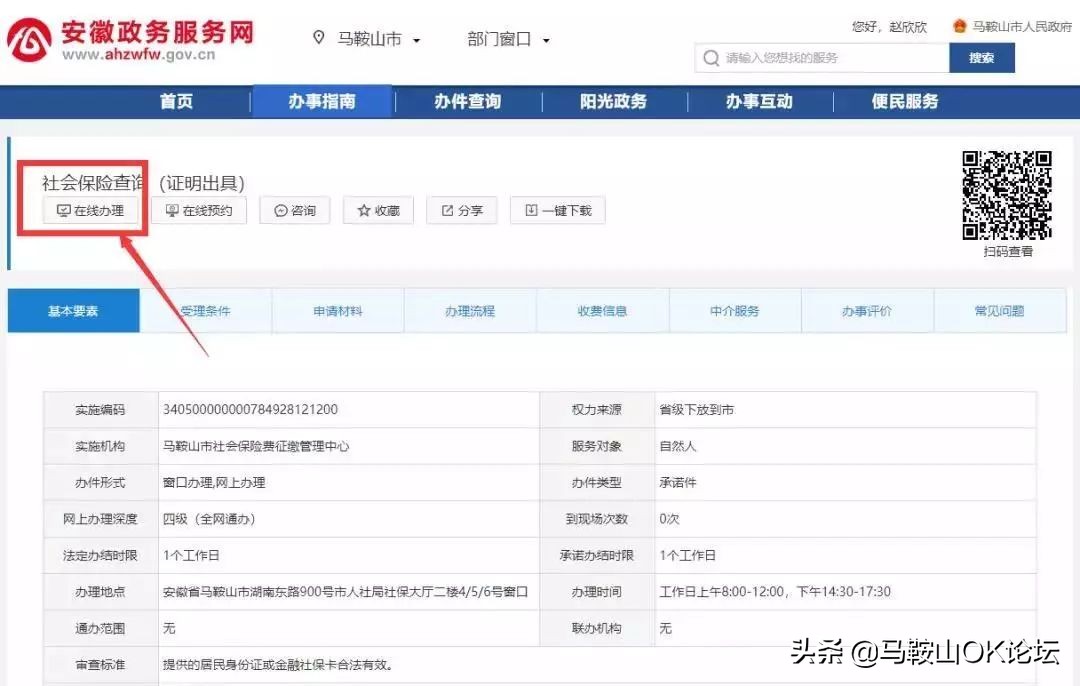Select 办件查询 in the navigation bar
The image size is (1080, 686).
click(x=467, y=101)
